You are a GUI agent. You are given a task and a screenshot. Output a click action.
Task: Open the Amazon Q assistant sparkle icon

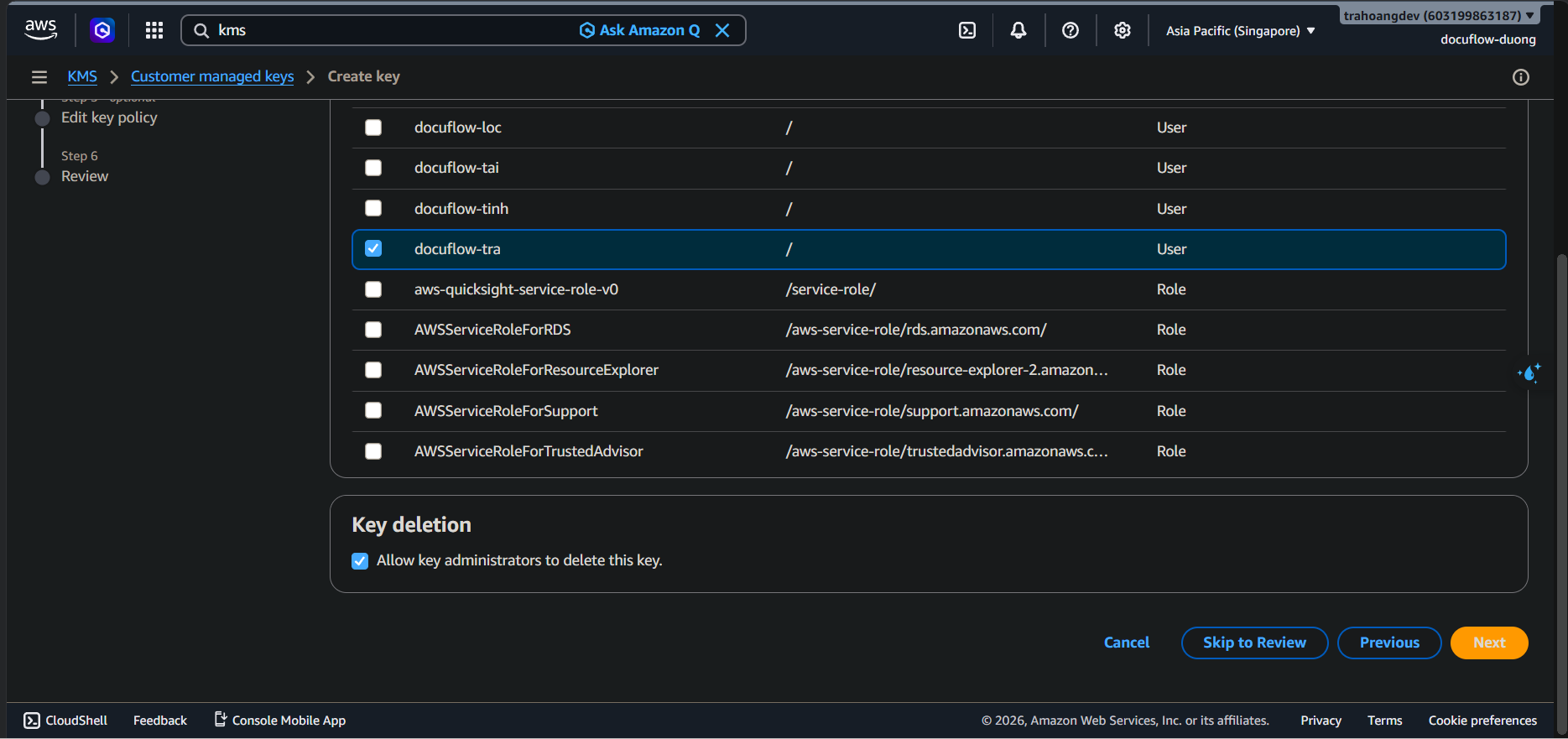(x=1529, y=372)
